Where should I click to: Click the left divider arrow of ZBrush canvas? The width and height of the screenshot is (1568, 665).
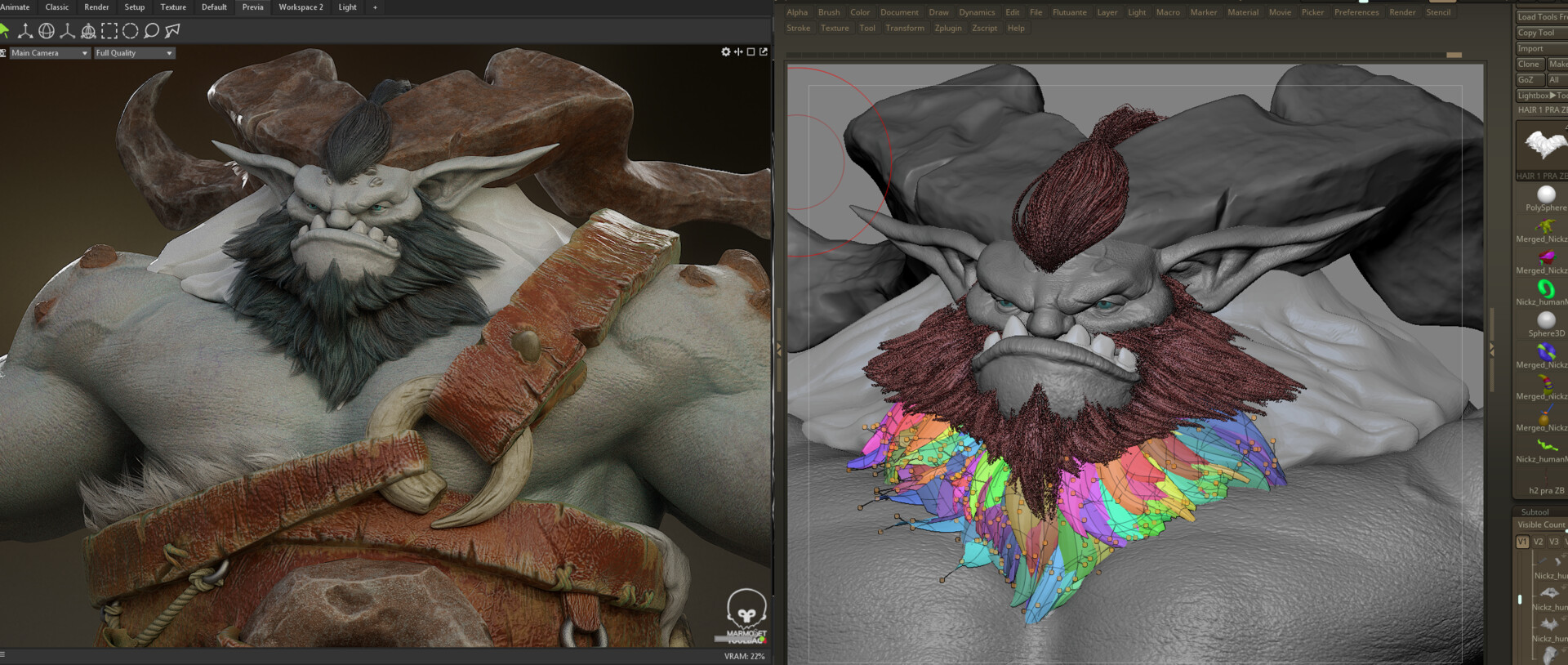[x=779, y=349]
